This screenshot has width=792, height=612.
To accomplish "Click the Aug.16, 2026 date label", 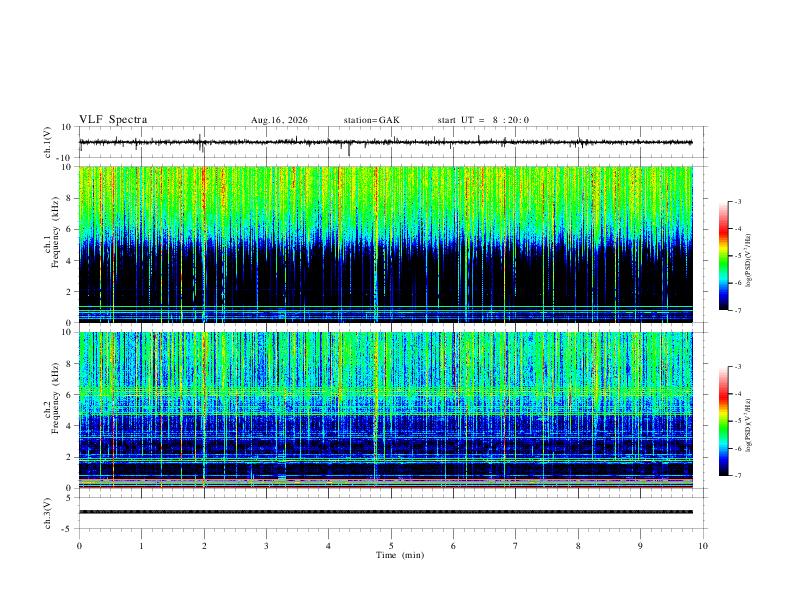I will [279, 120].
